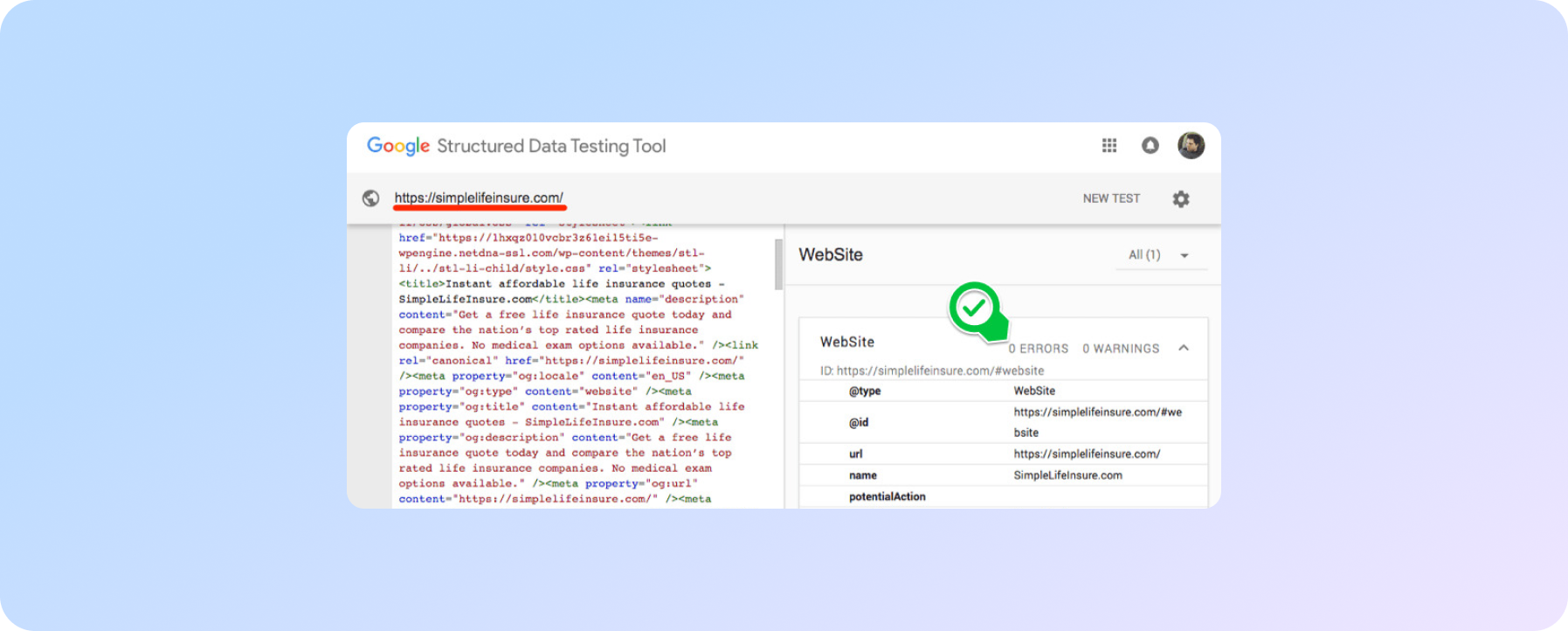This screenshot has height=631, width=1568.
Task: Click the user profile avatar
Action: click(1191, 145)
